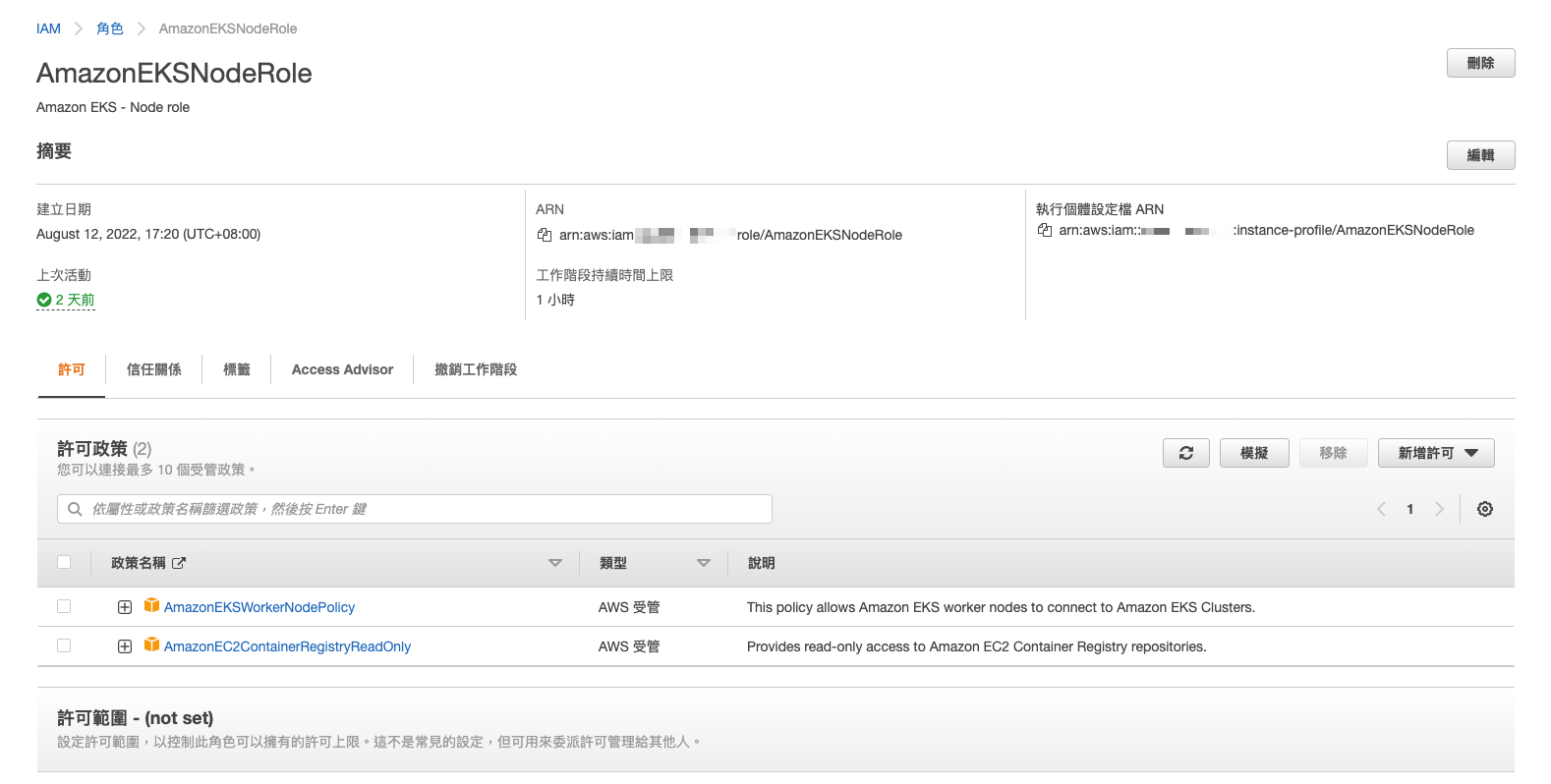Click the 說明 column header
Image resolution: width=1551 pixels, height=784 pixels.
(761, 563)
